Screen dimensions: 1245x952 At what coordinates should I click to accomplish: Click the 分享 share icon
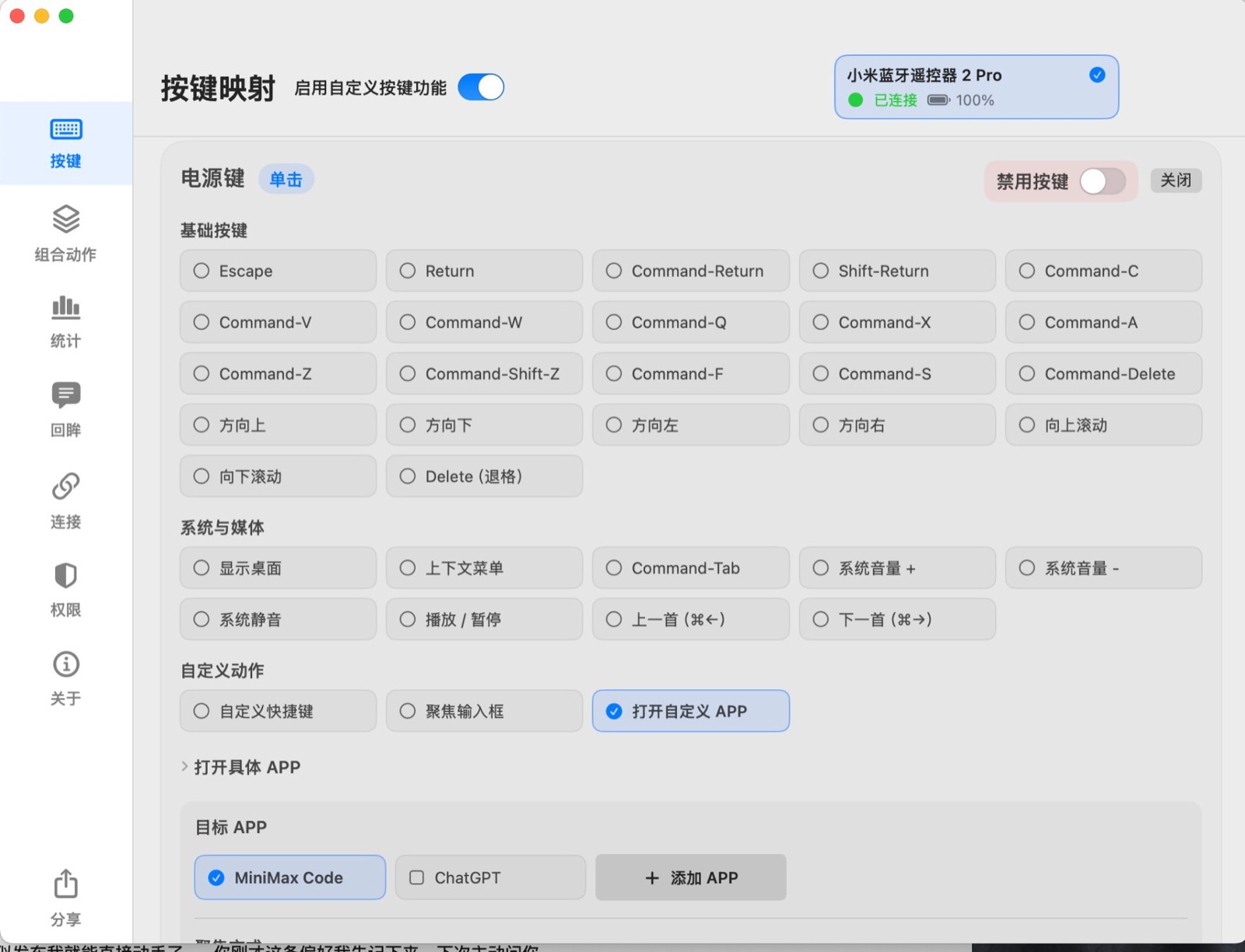pos(66,884)
